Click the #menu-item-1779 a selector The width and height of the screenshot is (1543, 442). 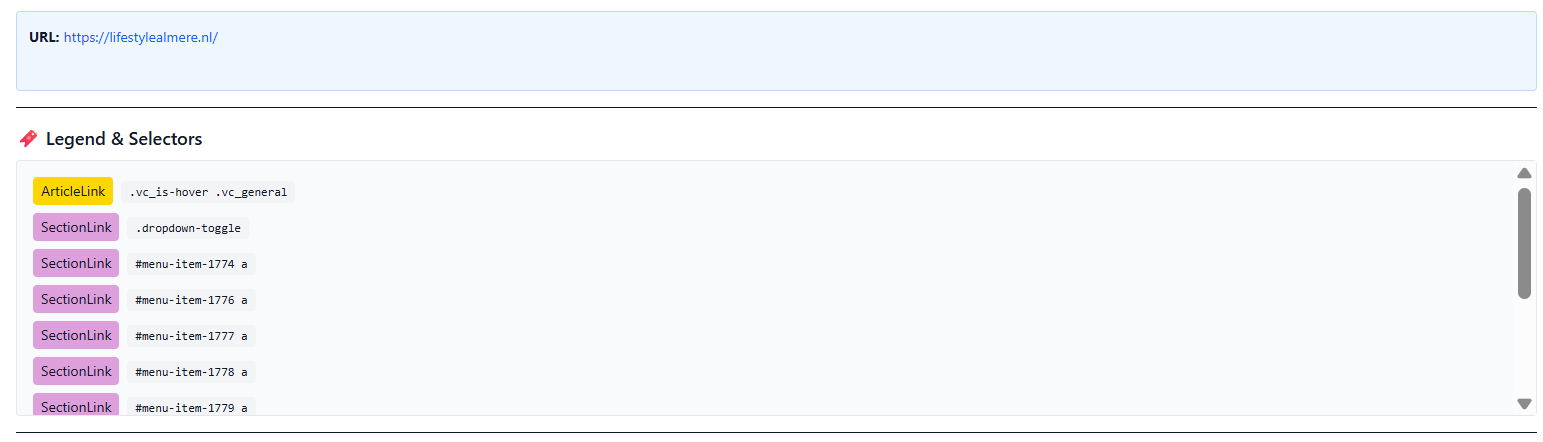[x=191, y=408]
